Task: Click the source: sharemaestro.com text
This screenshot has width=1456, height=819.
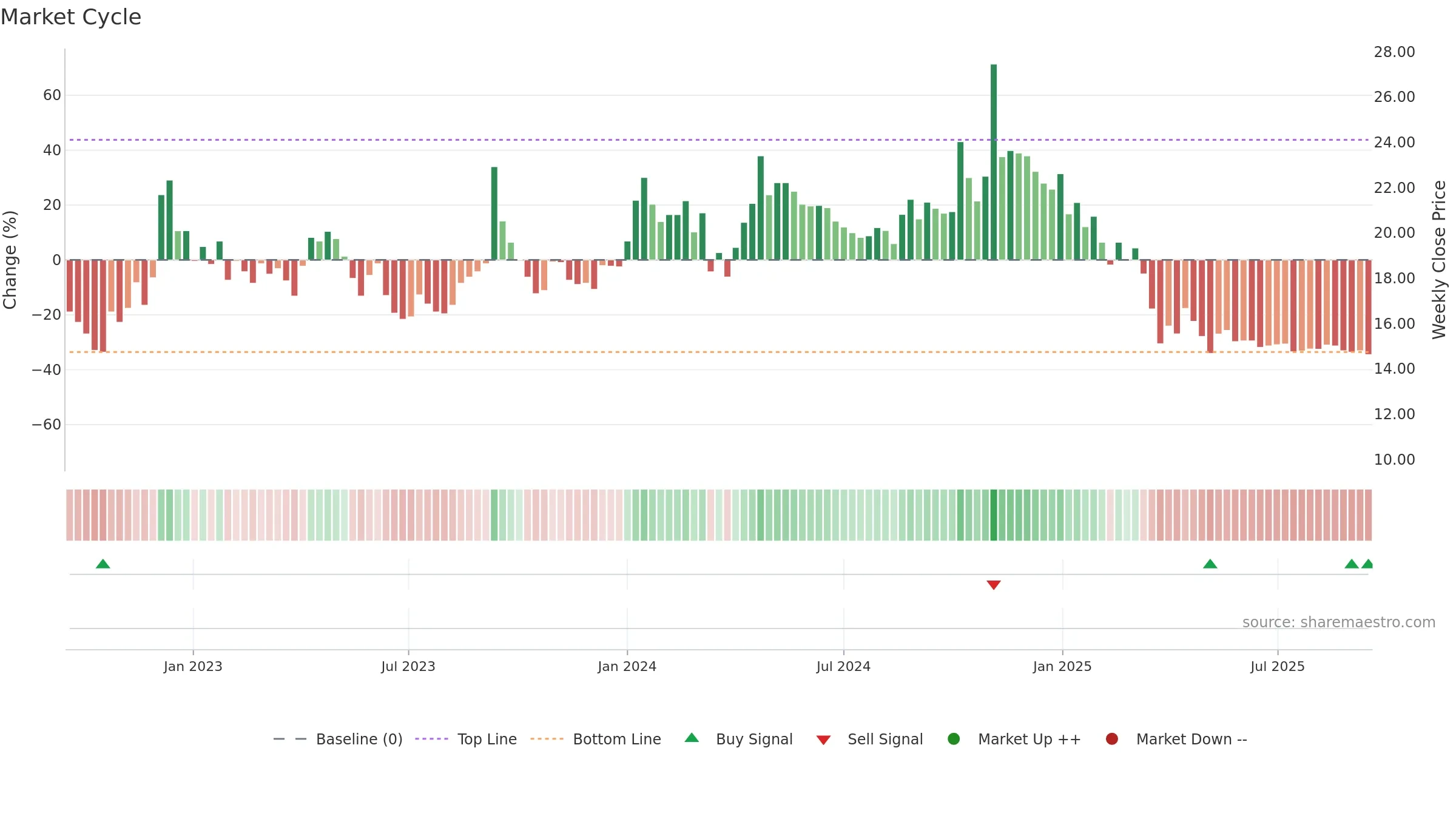Action: (1339, 622)
